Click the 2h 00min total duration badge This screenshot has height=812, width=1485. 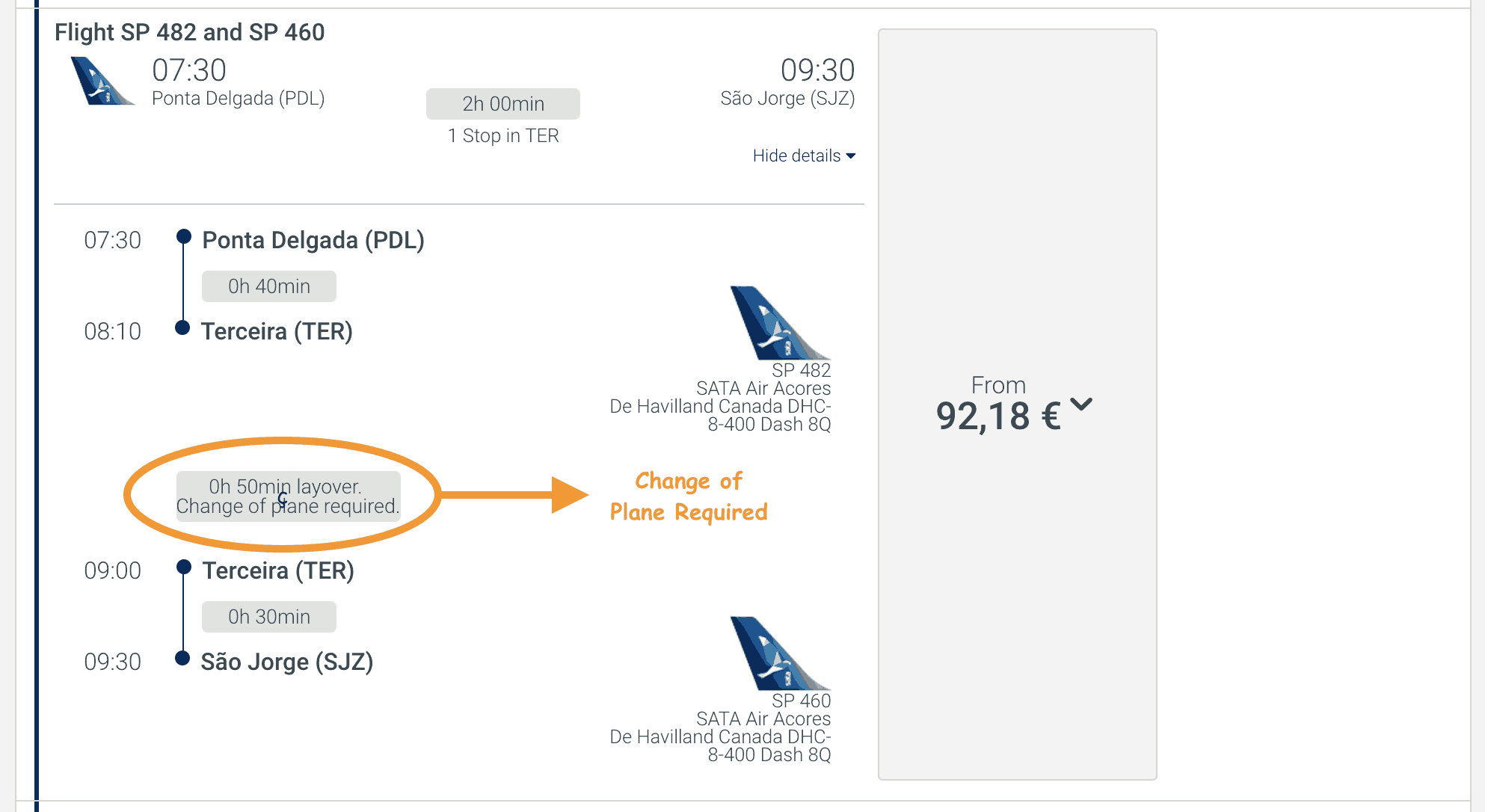503,104
